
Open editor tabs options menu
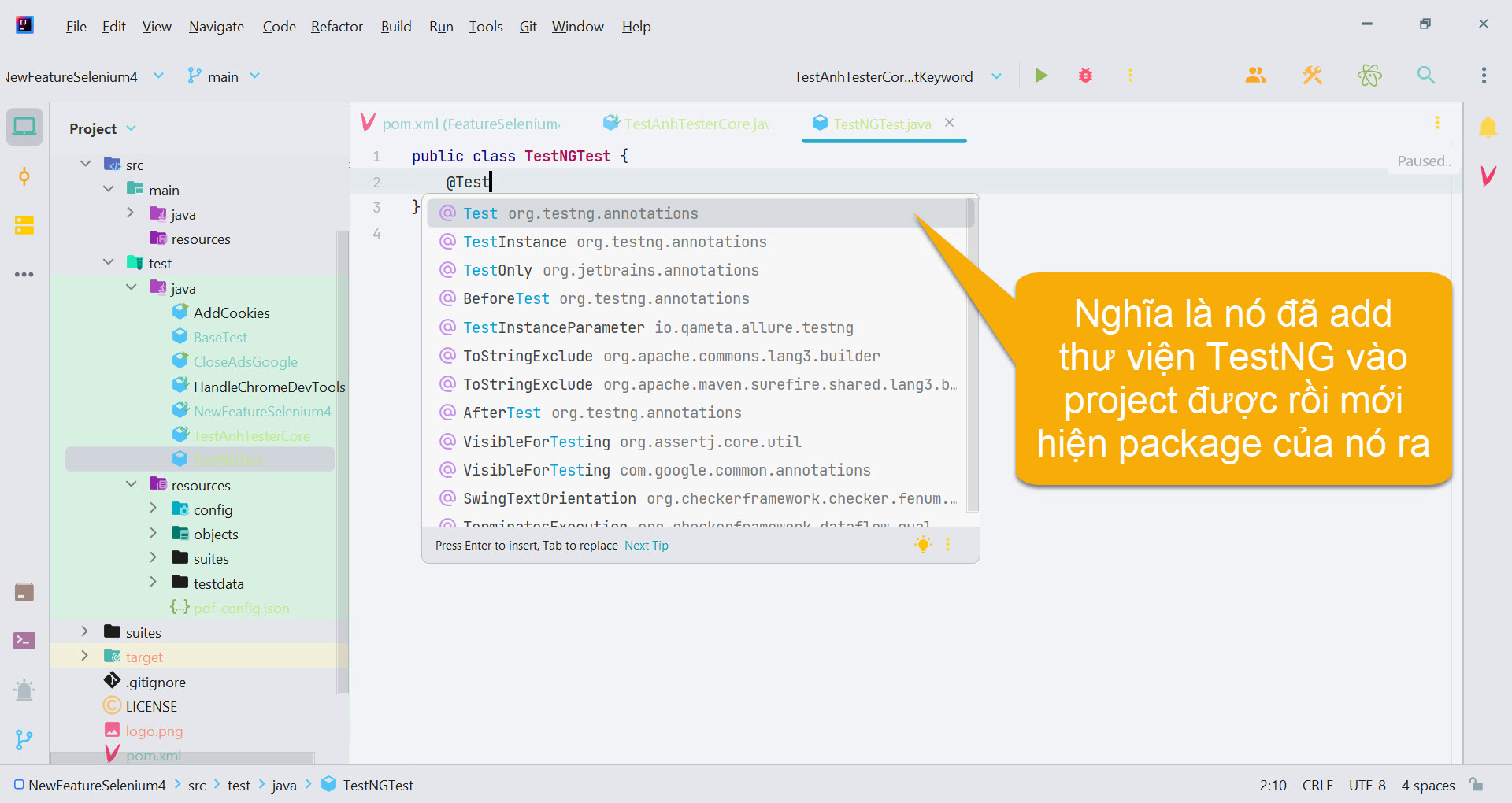(x=1437, y=123)
